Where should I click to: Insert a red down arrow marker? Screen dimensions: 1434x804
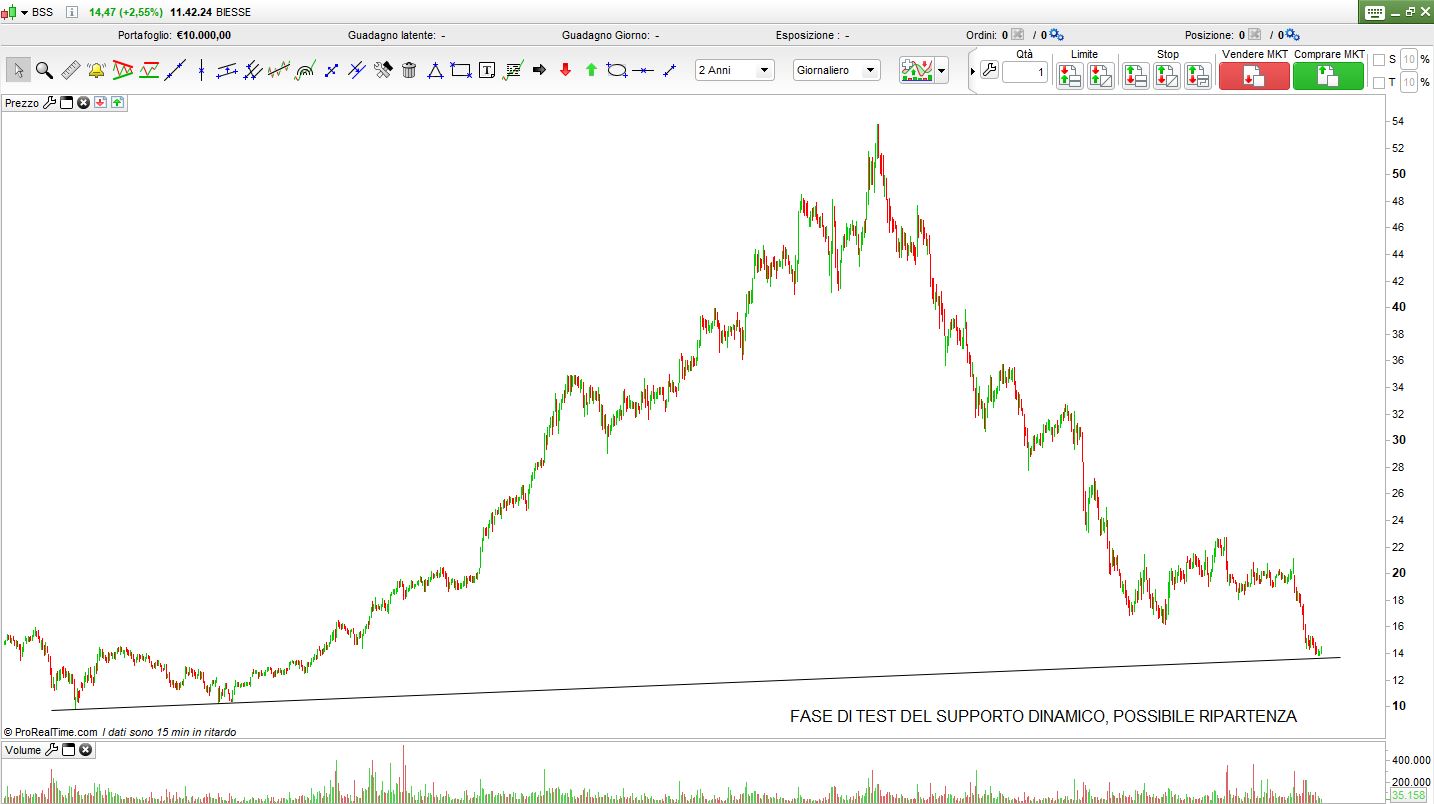click(565, 70)
